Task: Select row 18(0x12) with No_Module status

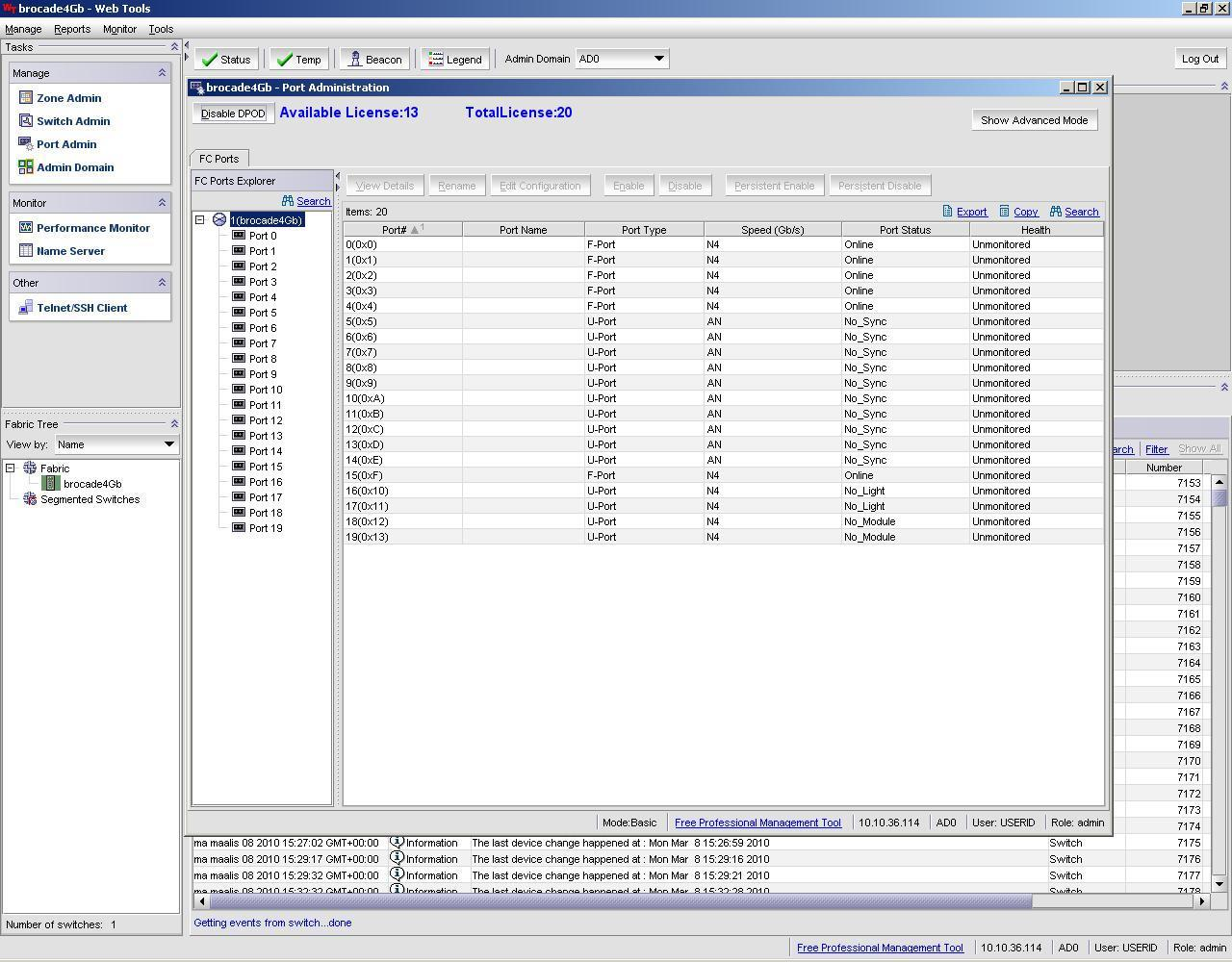Action: pyautogui.click(x=724, y=521)
